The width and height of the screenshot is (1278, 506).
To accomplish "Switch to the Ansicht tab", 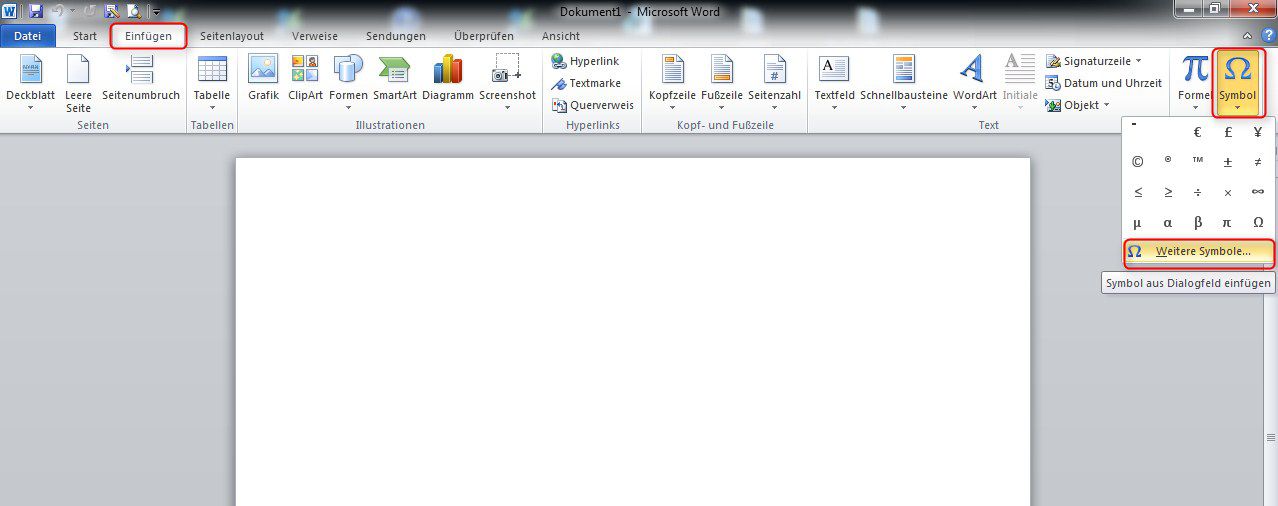I will click(561, 36).
